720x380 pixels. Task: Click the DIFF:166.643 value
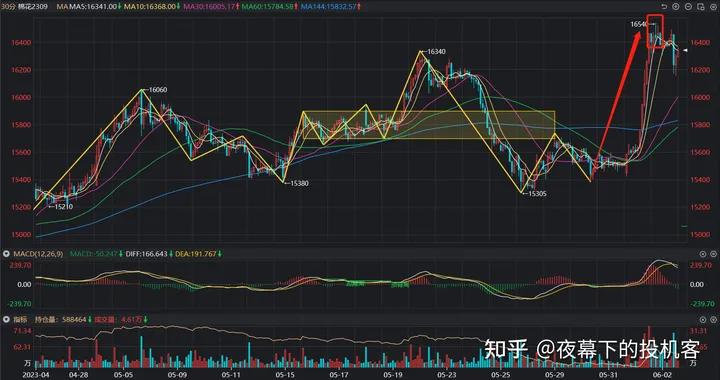pos(147,254)
